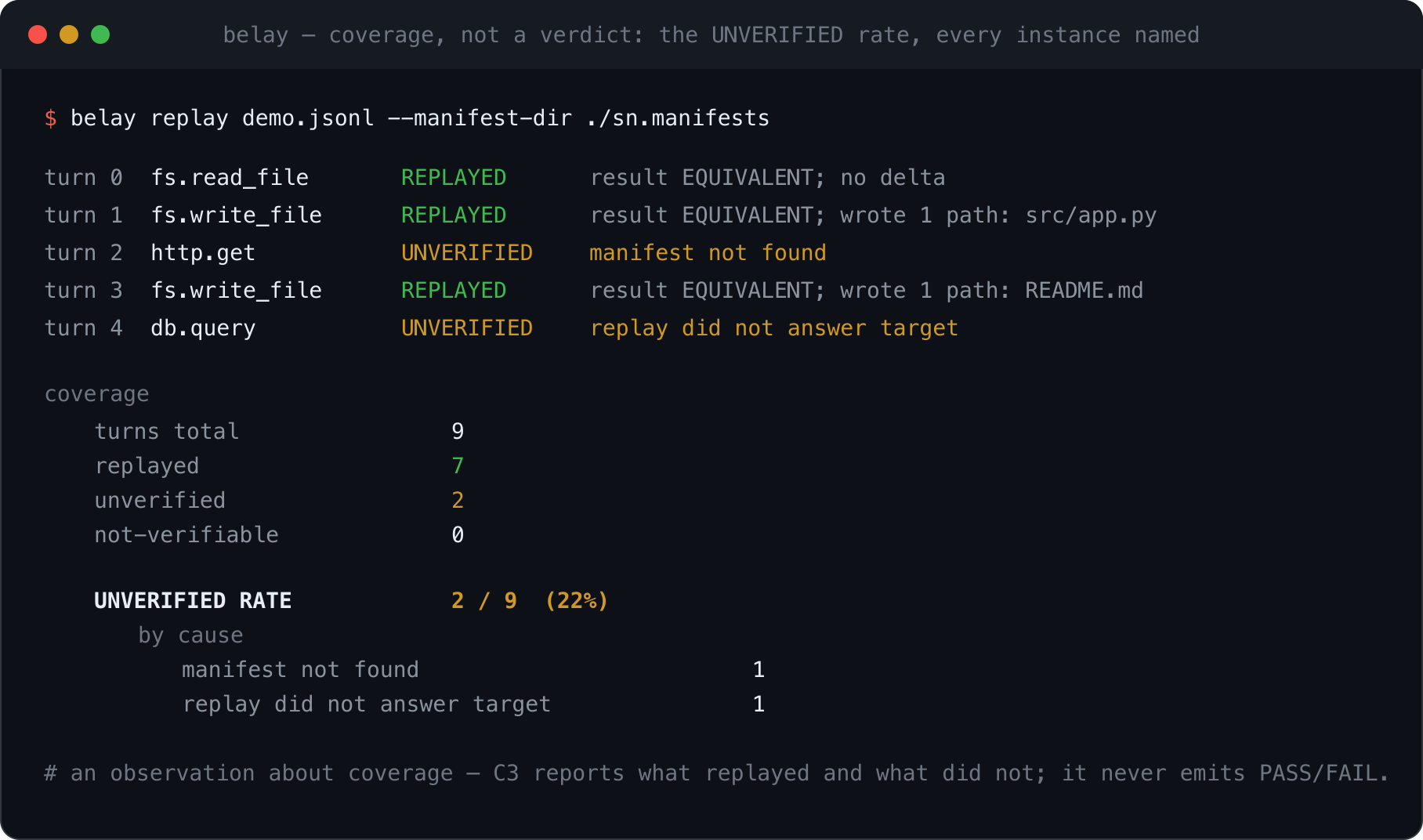Image resolution: width=1423 pixels, height=840 pixels.
Task: Click the not-verifiable value '0'
Action: [x=458, y=535]
